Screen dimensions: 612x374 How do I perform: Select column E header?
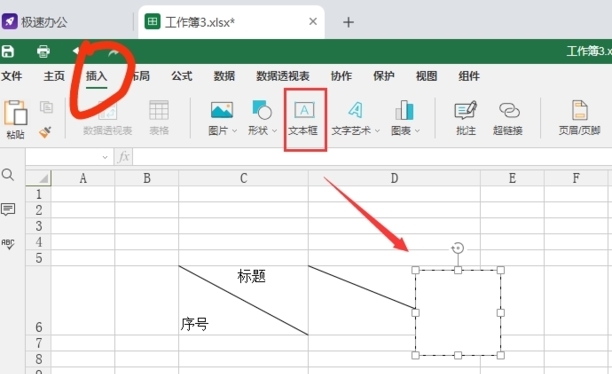512,178
